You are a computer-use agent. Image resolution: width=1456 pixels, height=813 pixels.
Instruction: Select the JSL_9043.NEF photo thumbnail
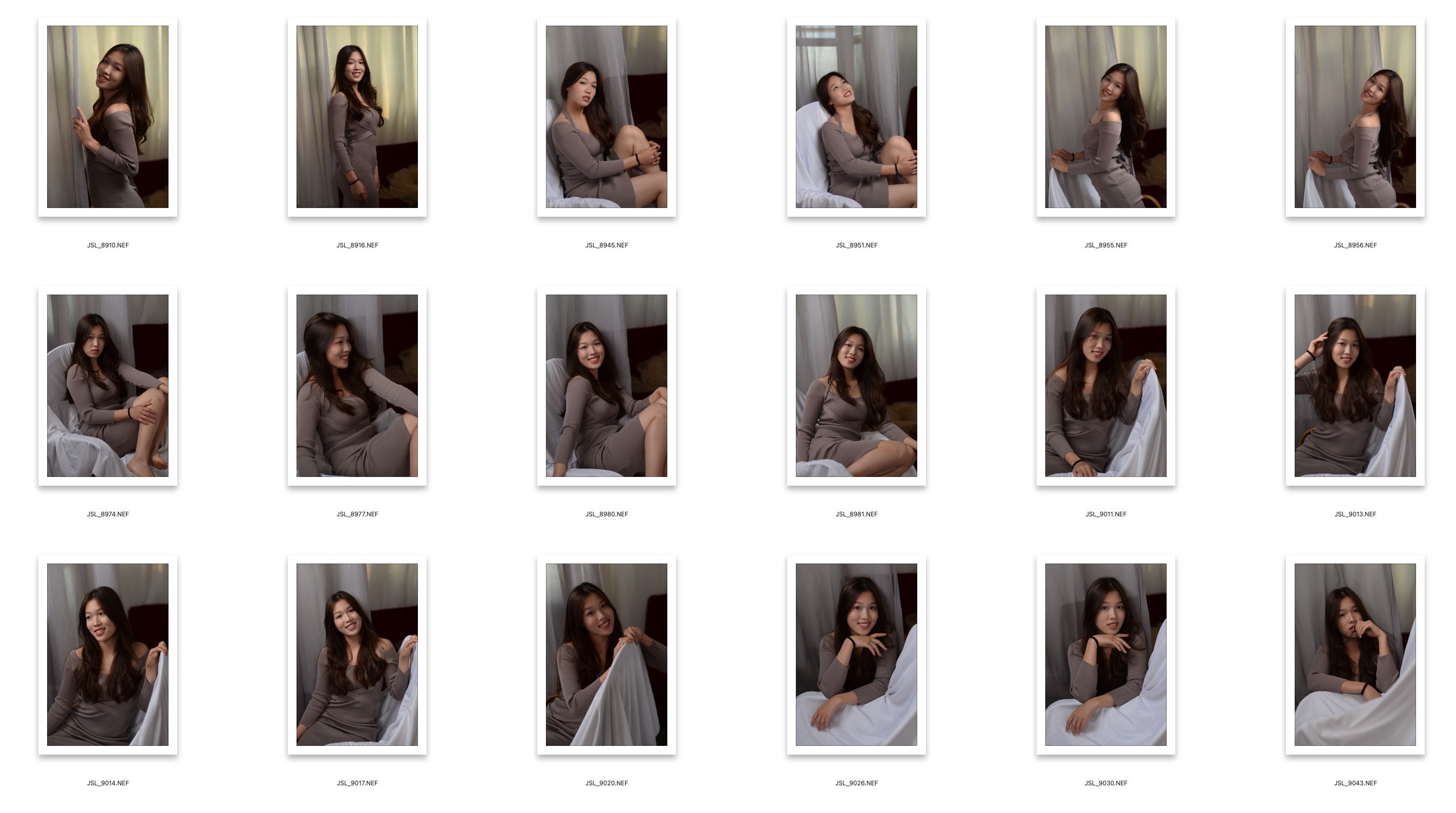pyautogui.click(x=1355, y=654)
